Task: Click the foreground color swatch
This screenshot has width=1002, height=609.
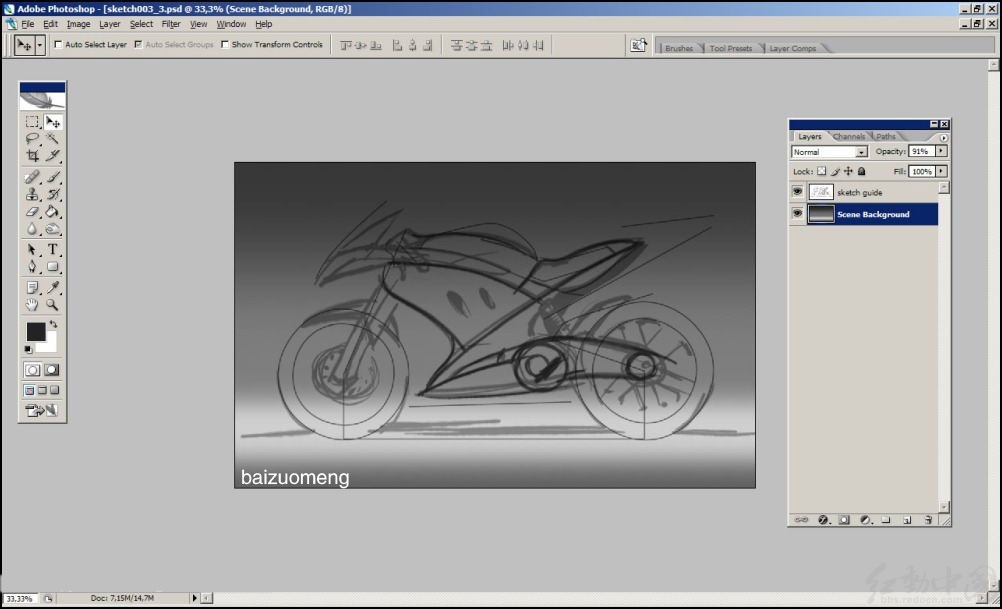Action: (35, 331)
